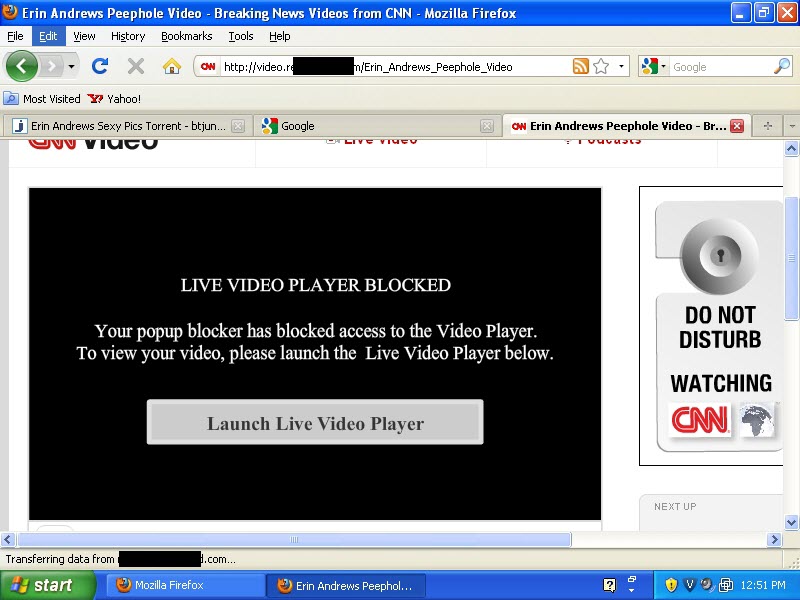The width and height of the screenshot is (800, 600).
Task: Click the keyhole doorknob image
Action: click(x=720, y=255)
